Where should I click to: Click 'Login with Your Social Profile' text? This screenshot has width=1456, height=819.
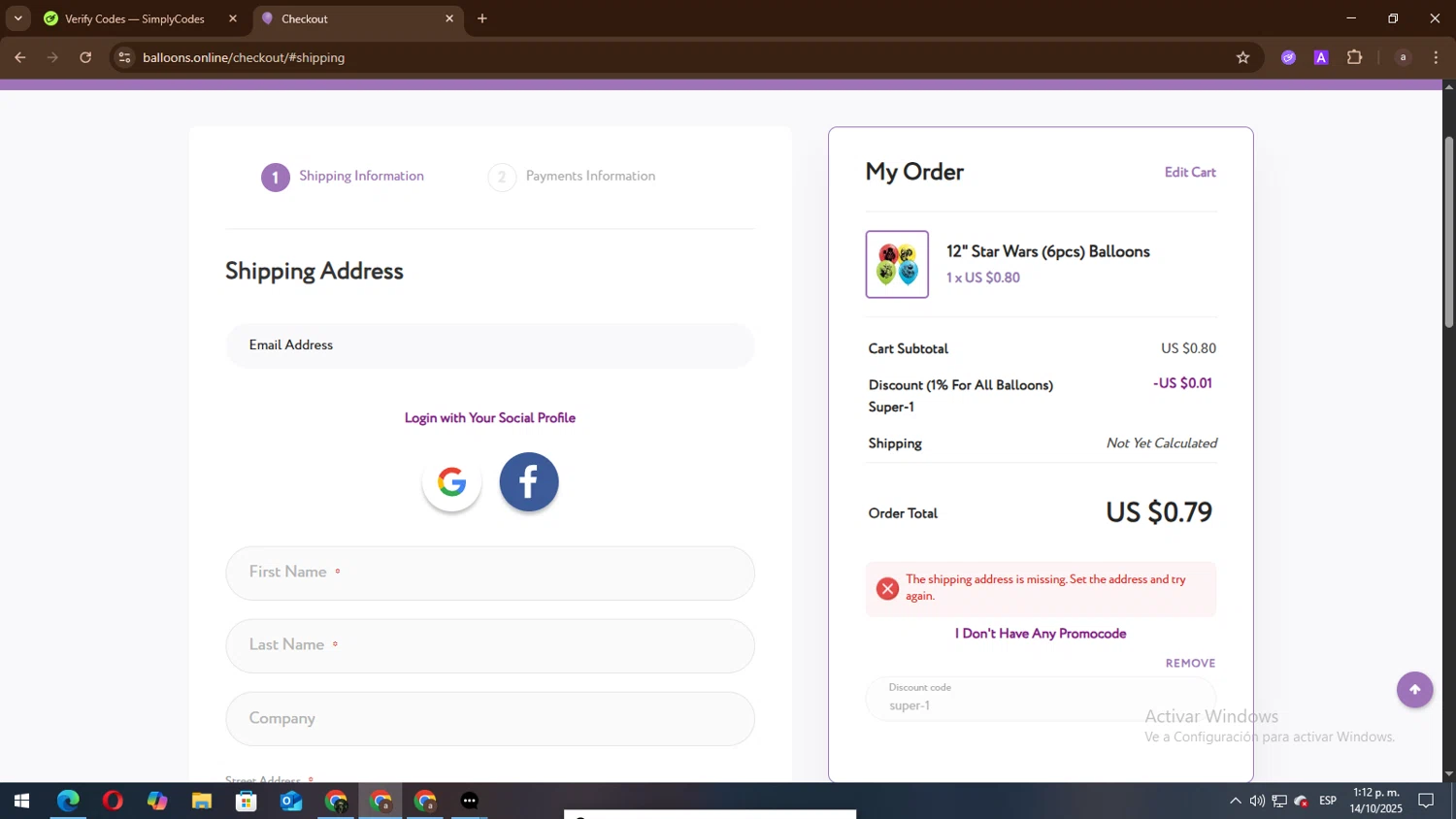click(x=490, y=417)
